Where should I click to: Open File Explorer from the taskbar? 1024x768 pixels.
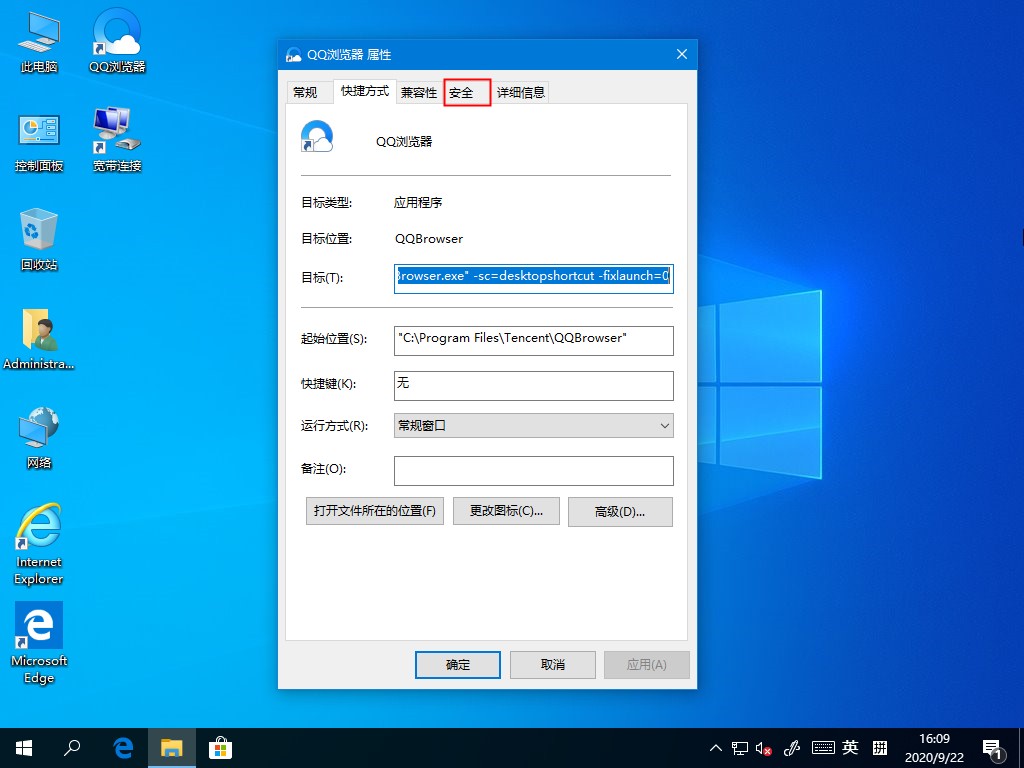tap(171, 747)
